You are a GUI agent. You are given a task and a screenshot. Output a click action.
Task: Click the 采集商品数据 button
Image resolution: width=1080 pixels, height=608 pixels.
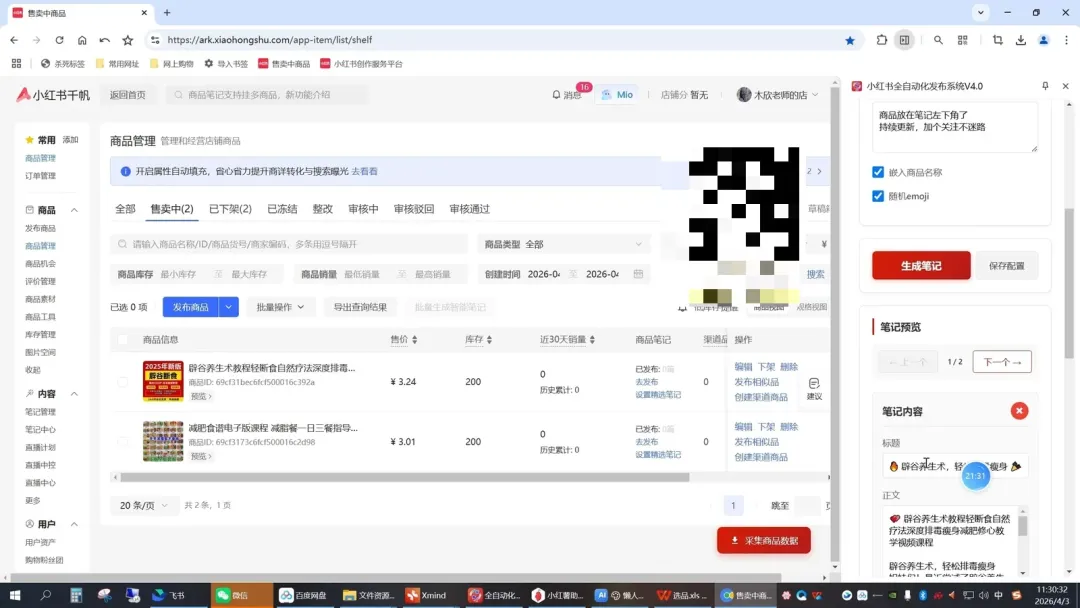[764, 541]
